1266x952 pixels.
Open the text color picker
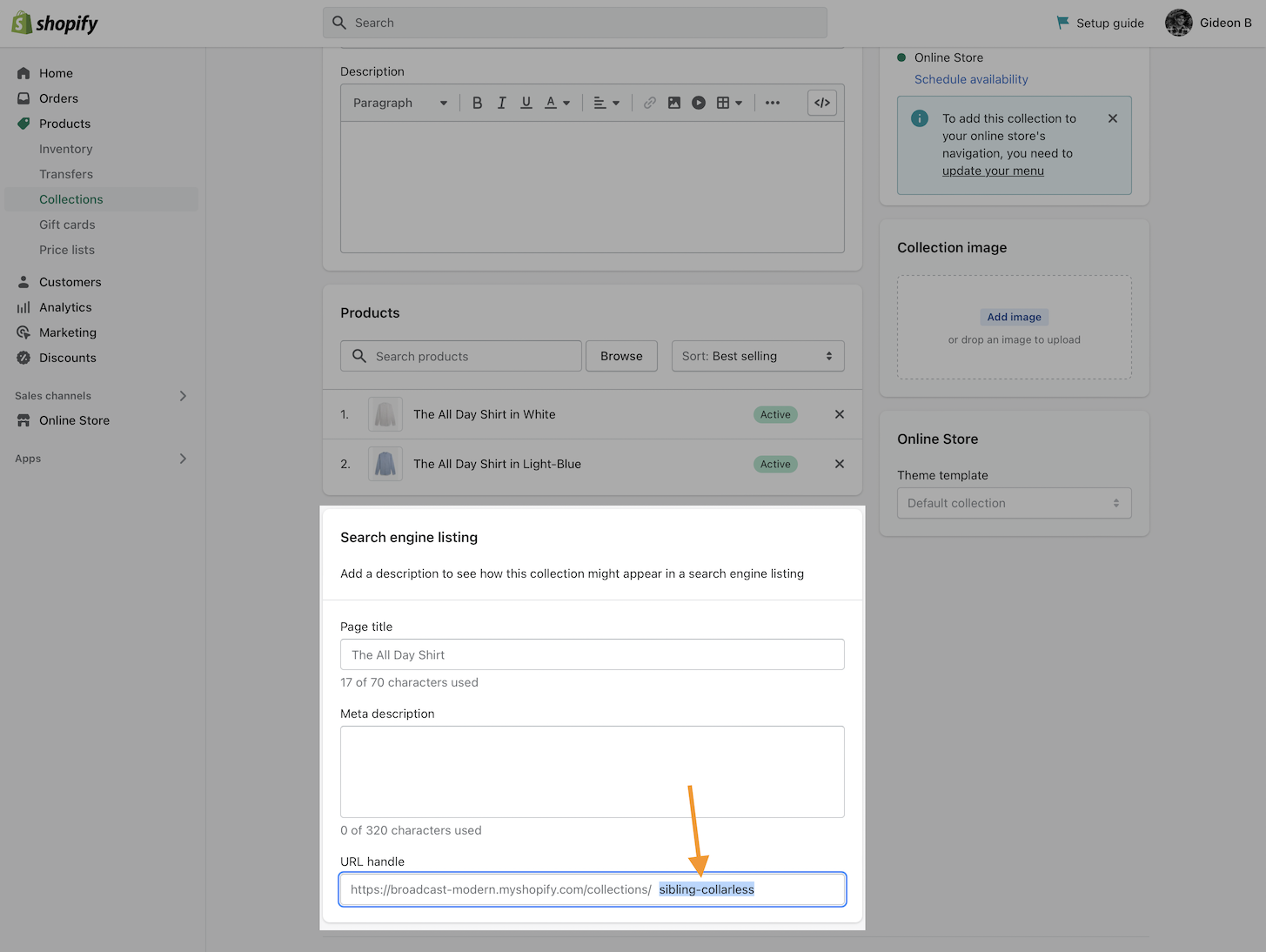pos(557,103)
